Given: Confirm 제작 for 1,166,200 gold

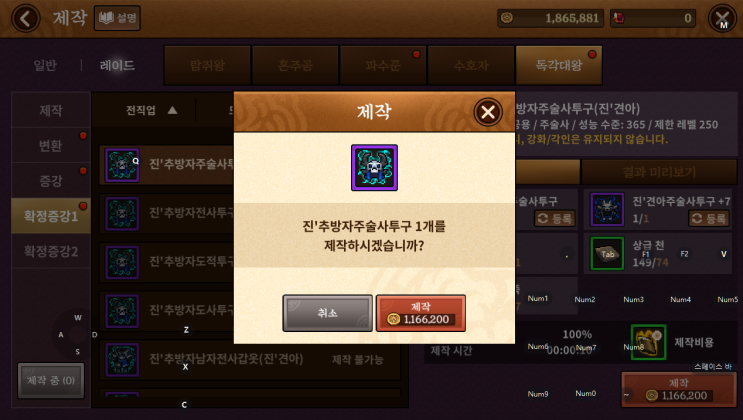Looking at the screenshot, I should [421, 313].
